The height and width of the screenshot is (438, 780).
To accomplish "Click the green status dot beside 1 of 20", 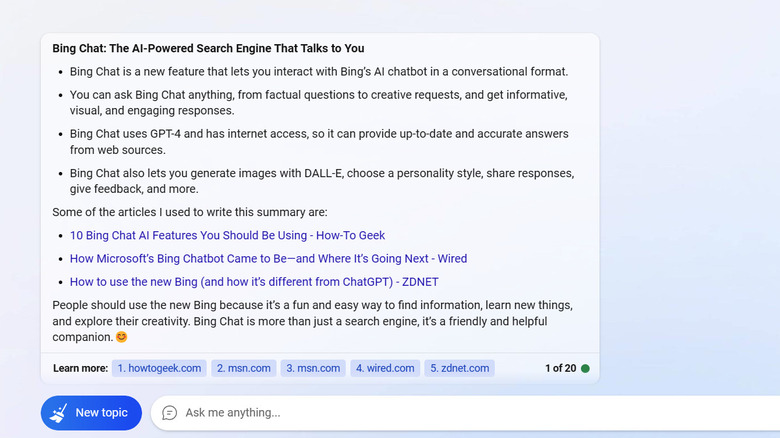I will [585, 368].
